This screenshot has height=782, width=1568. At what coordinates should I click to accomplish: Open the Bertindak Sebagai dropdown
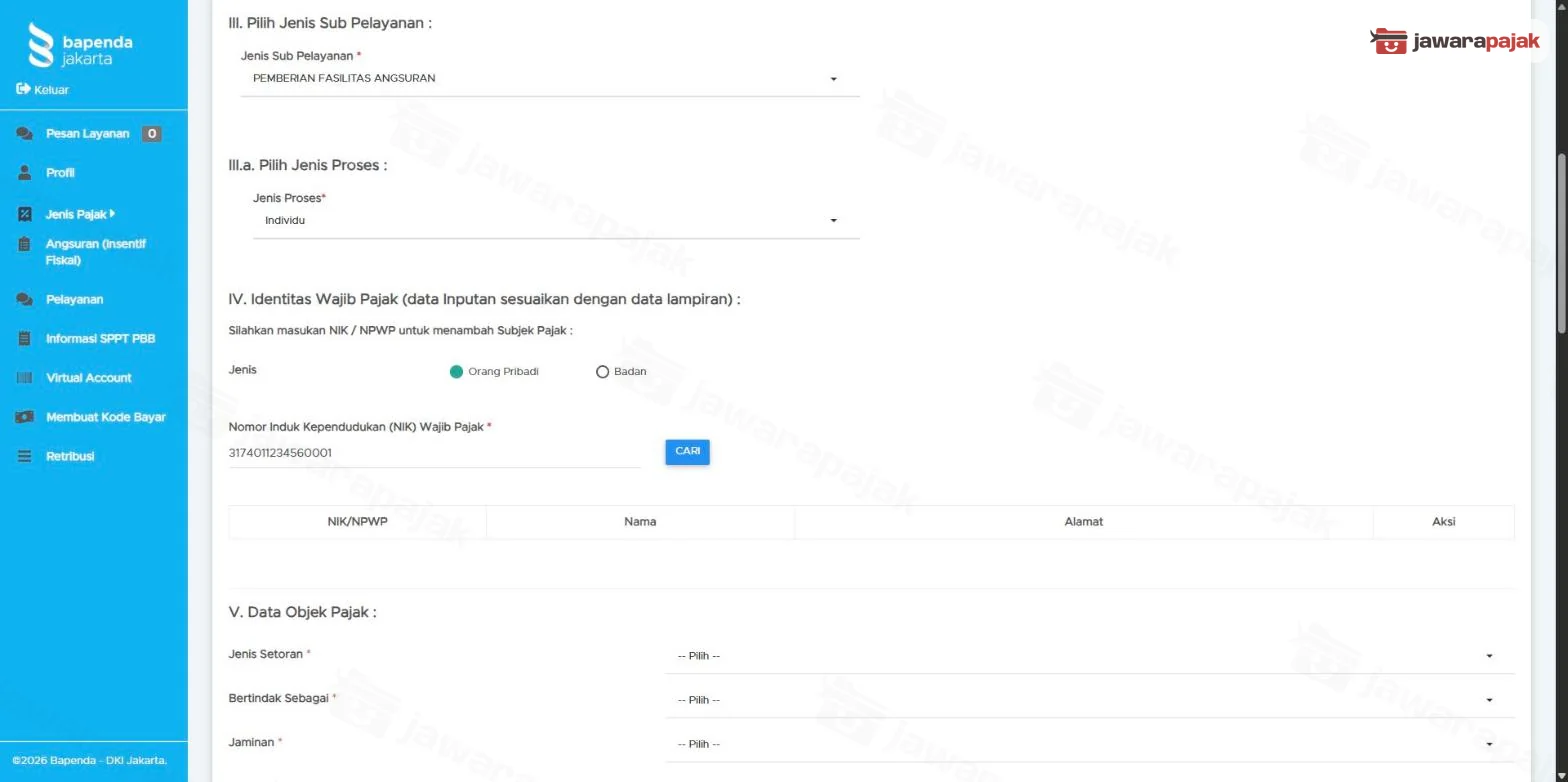[1089, 700]
